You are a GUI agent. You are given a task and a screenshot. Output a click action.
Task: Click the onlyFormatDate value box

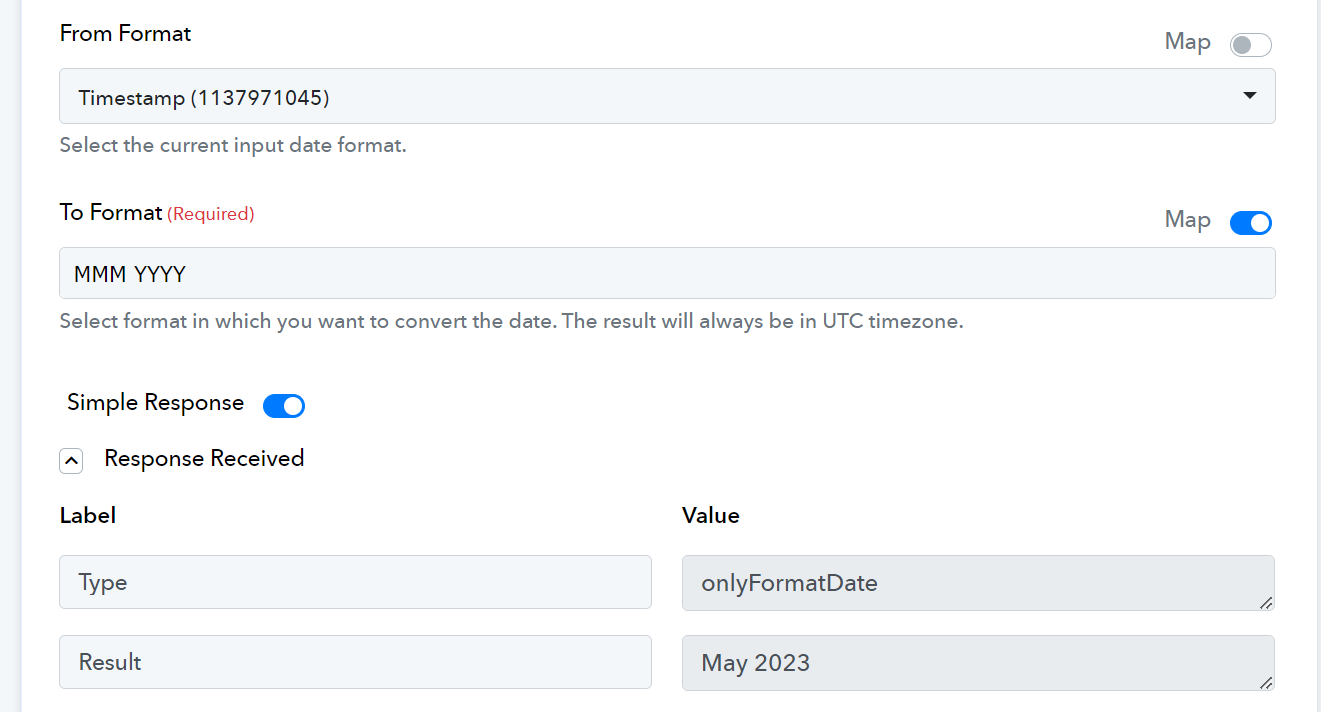click(x=978, y=583)
